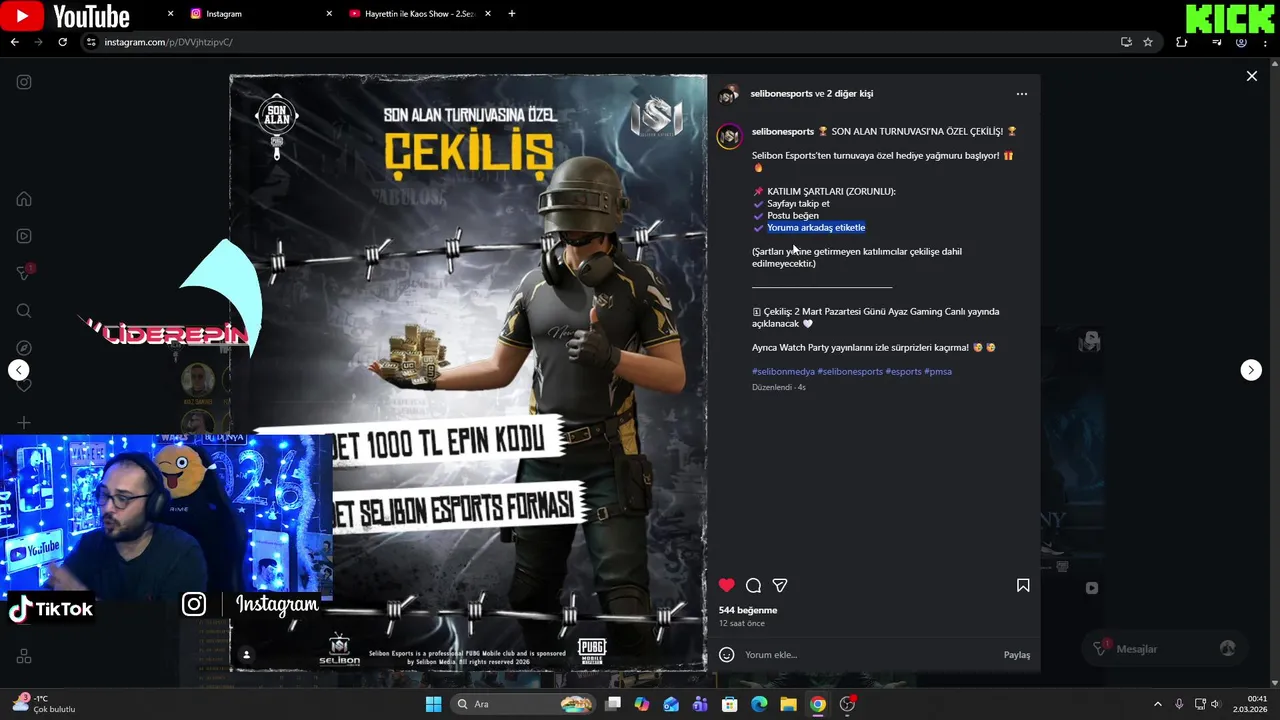Click the taskbar volume icon
The image size is (1280, 720).
point(1215,704)
